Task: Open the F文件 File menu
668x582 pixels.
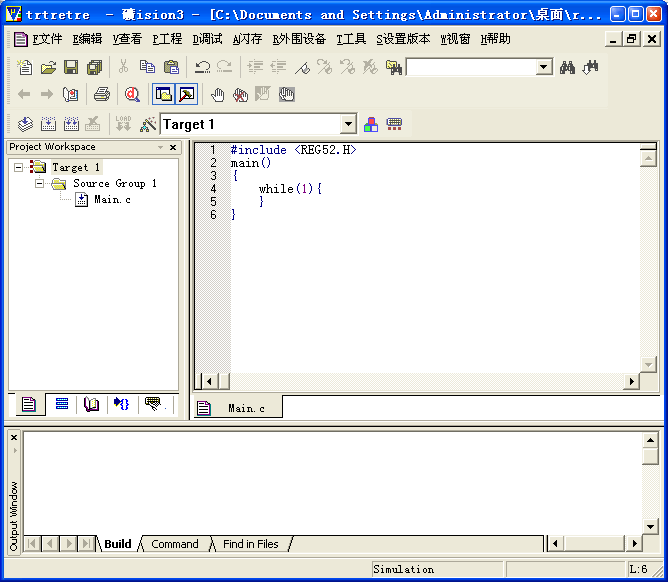Action: coord(47,39)
